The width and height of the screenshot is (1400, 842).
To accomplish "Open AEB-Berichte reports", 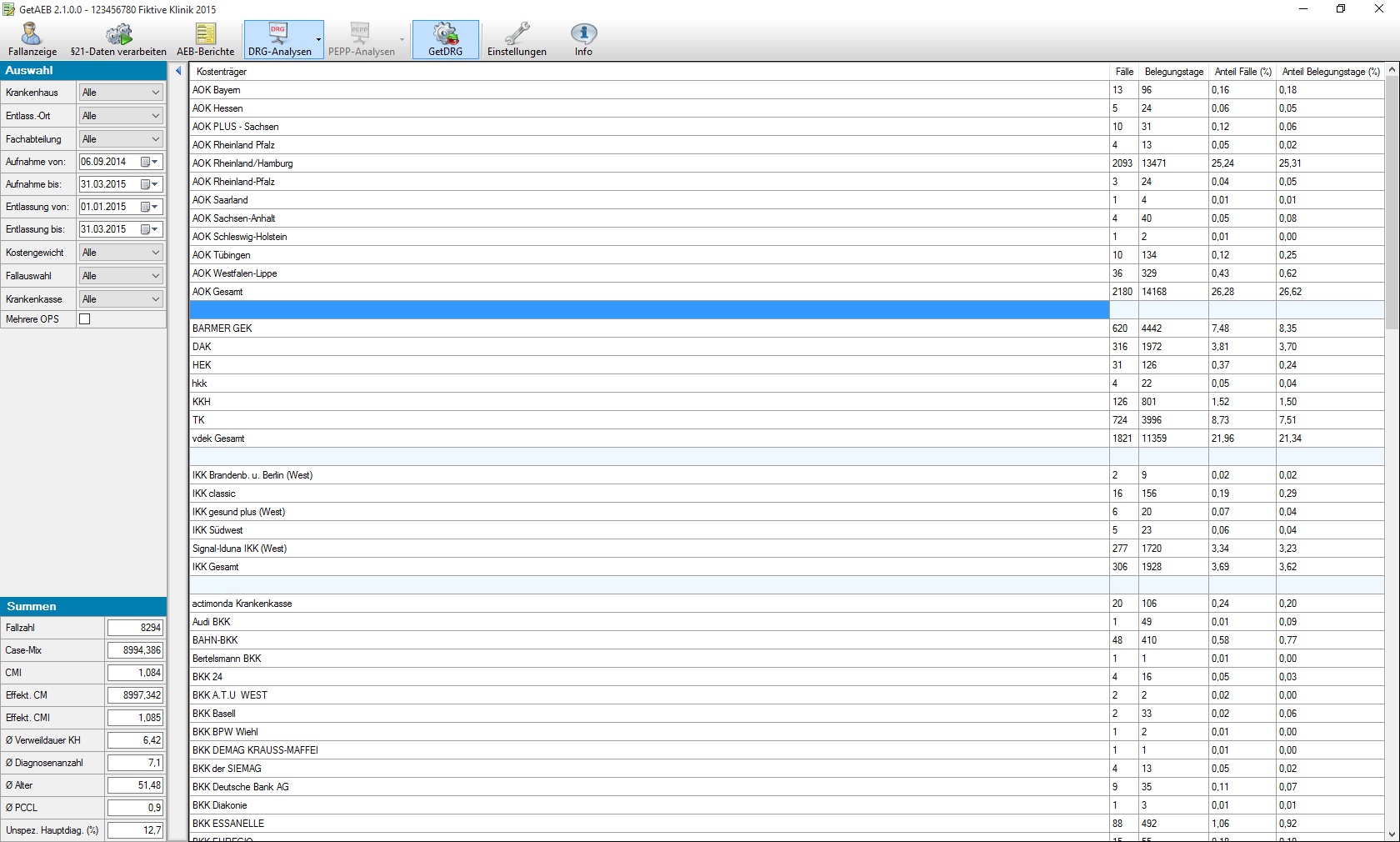I will 205,40.
